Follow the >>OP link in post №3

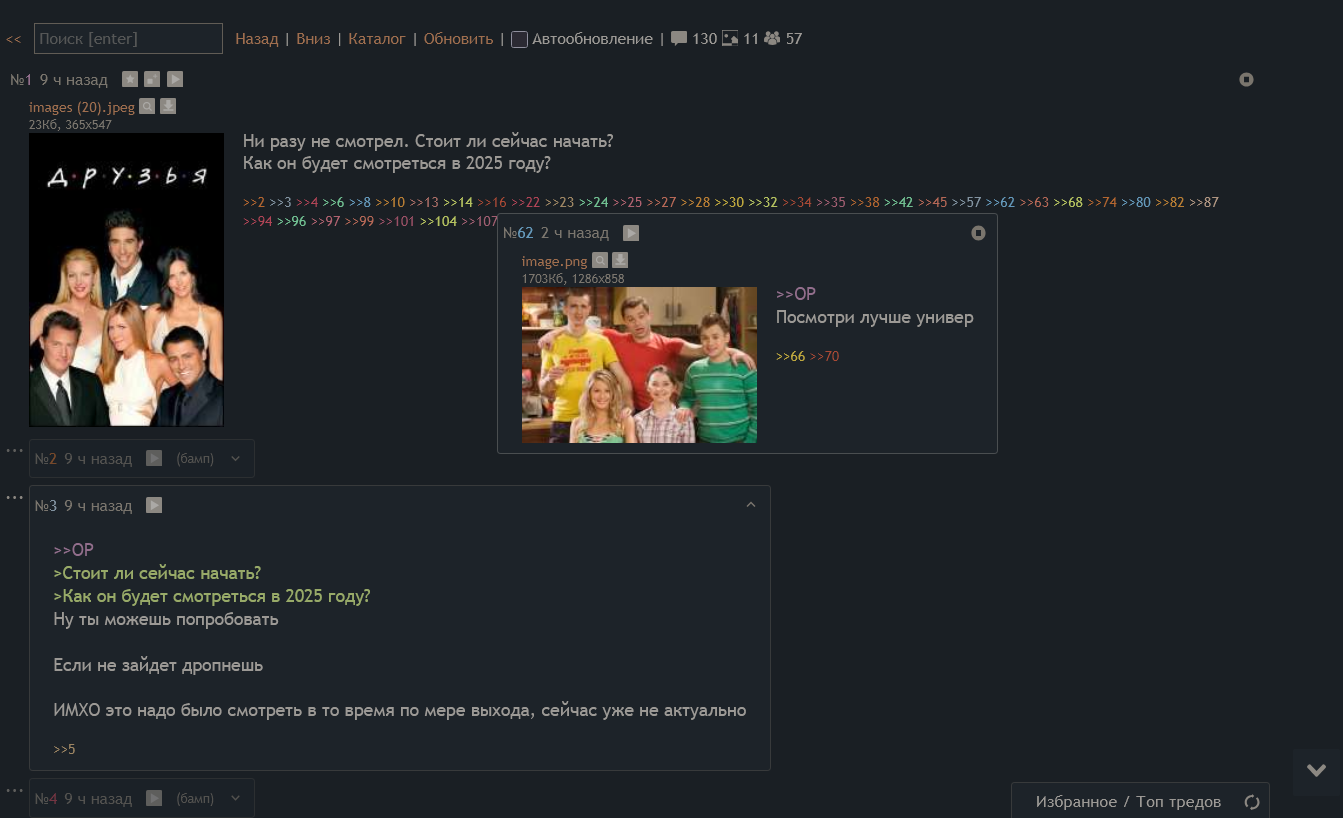pos(73,550)
